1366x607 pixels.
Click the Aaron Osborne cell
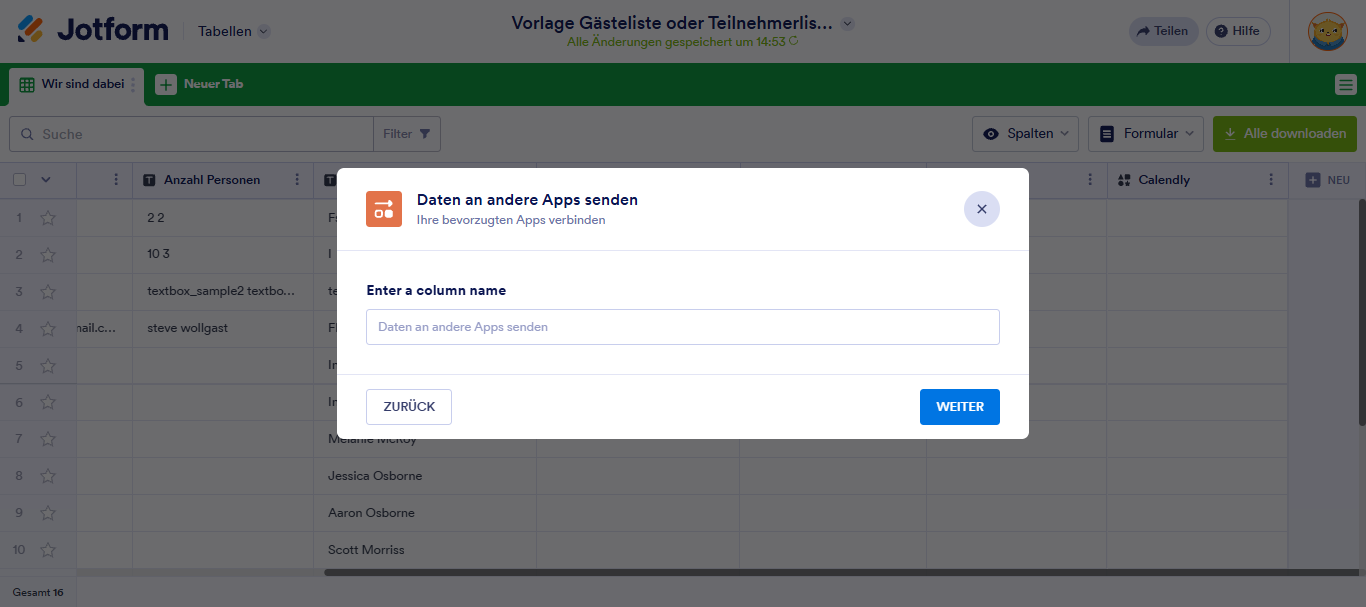(x=425, y=513)
